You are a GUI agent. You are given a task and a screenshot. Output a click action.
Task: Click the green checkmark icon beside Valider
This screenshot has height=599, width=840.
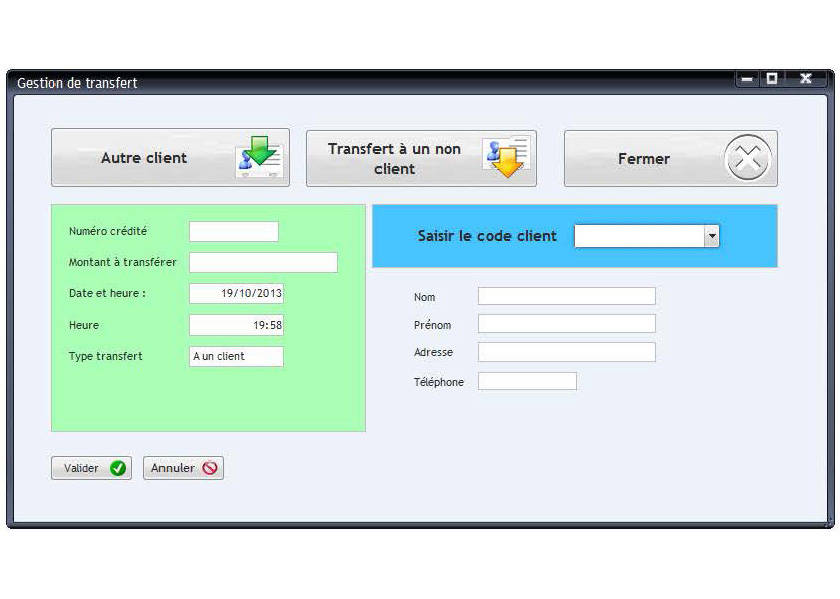point(118,468)
